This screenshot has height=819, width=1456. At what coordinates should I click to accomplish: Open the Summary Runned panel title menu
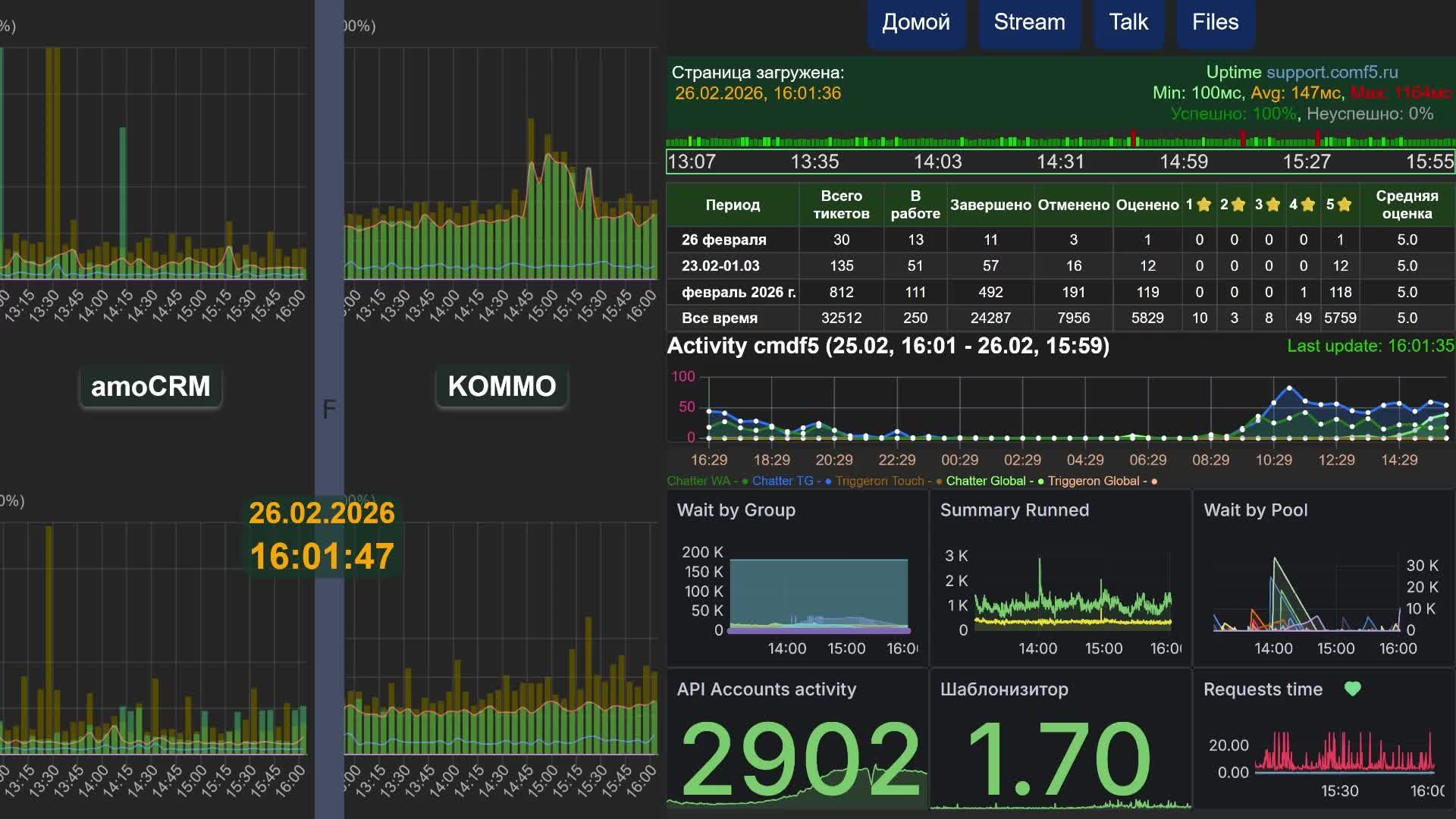[1014, 510]
